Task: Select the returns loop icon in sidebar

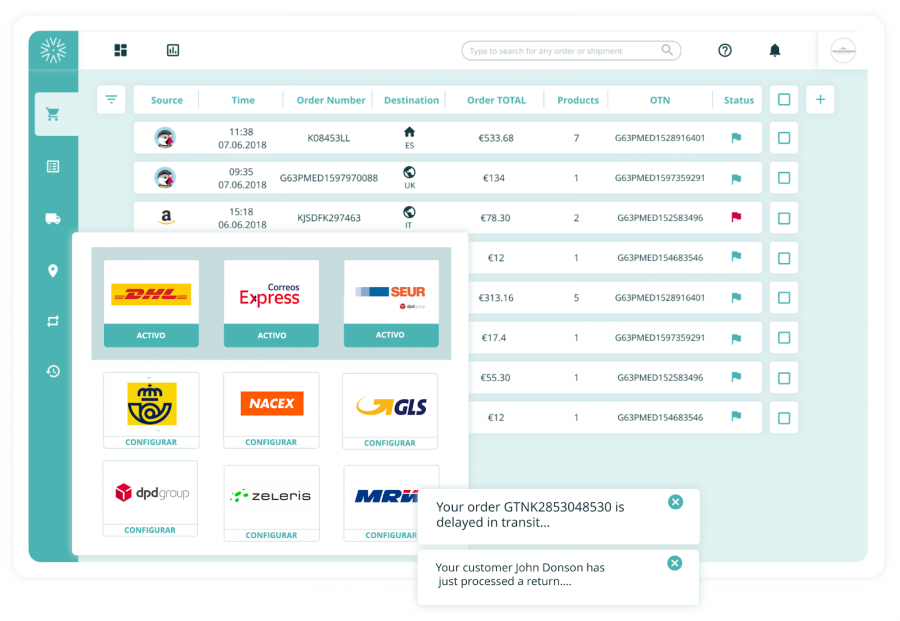Action: coord(55,321)
